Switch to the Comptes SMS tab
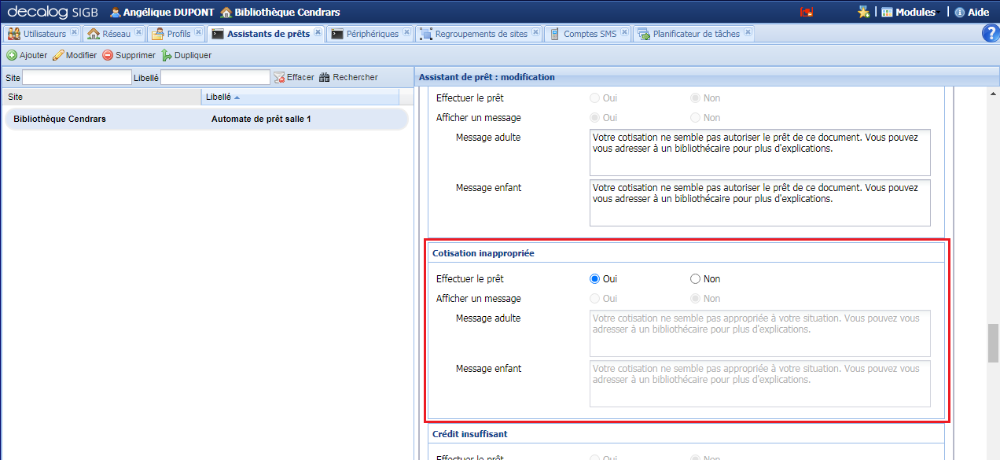 (590, 34)
